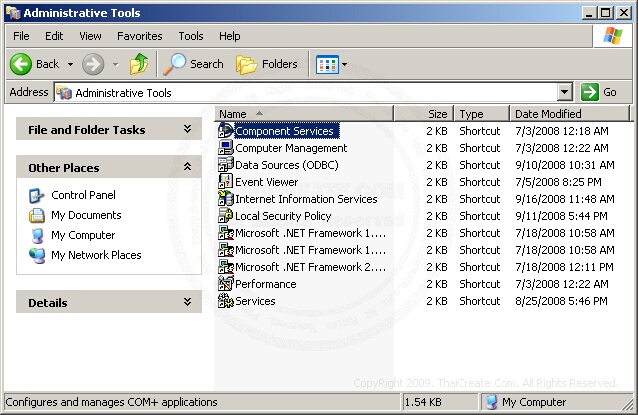Screen dimensions: 638x415
Task: Minimize the Administrative Tools window
Action: [x=589, y=13]
